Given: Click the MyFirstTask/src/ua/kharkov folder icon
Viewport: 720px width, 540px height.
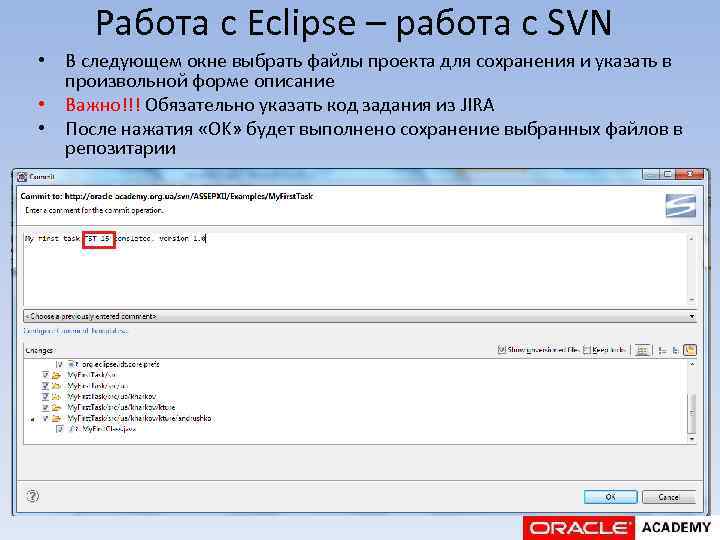Looking at the screenshot, I should (x=56, y=397).
